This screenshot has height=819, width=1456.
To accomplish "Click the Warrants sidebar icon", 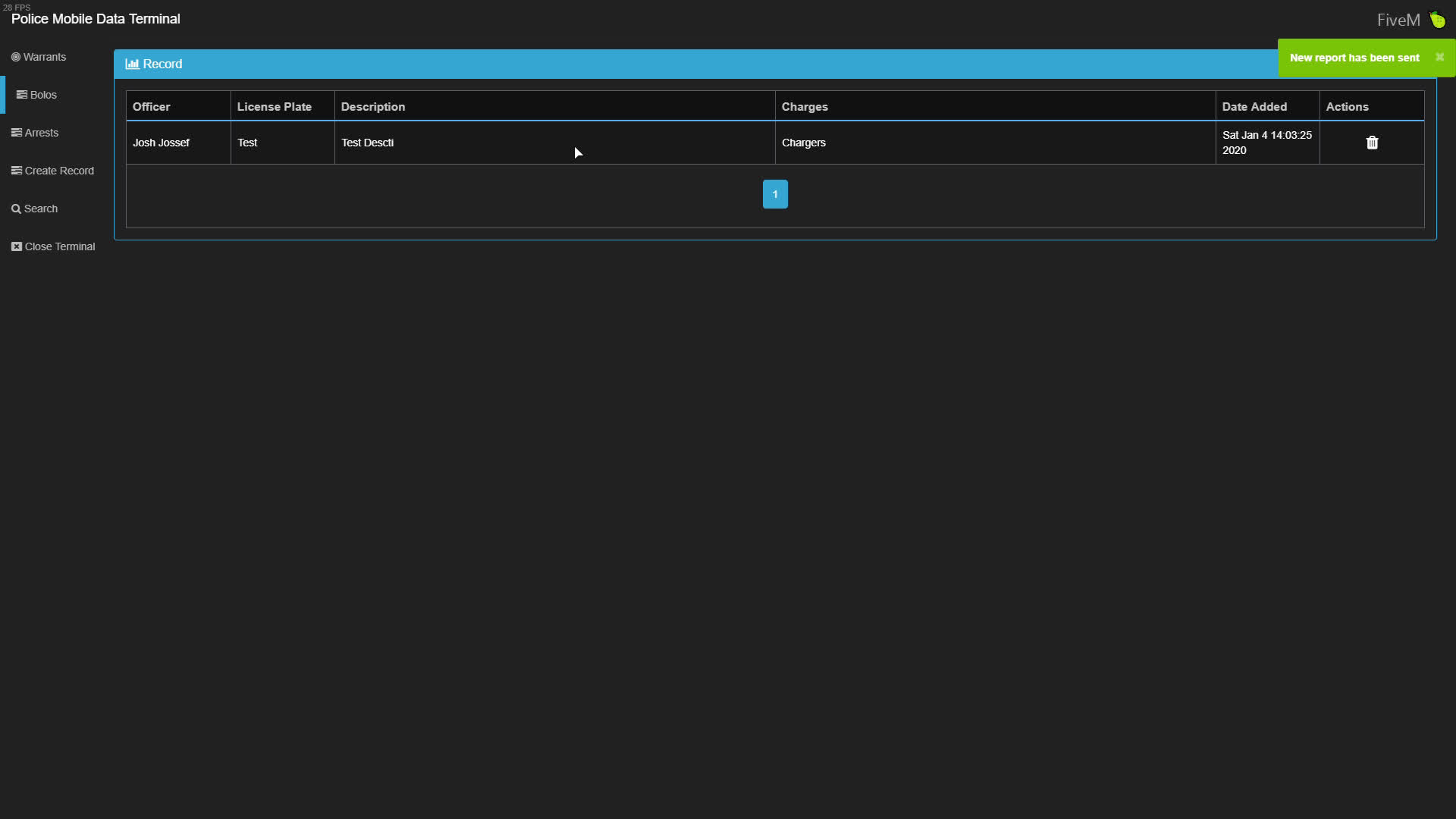I will pos(16,58).
